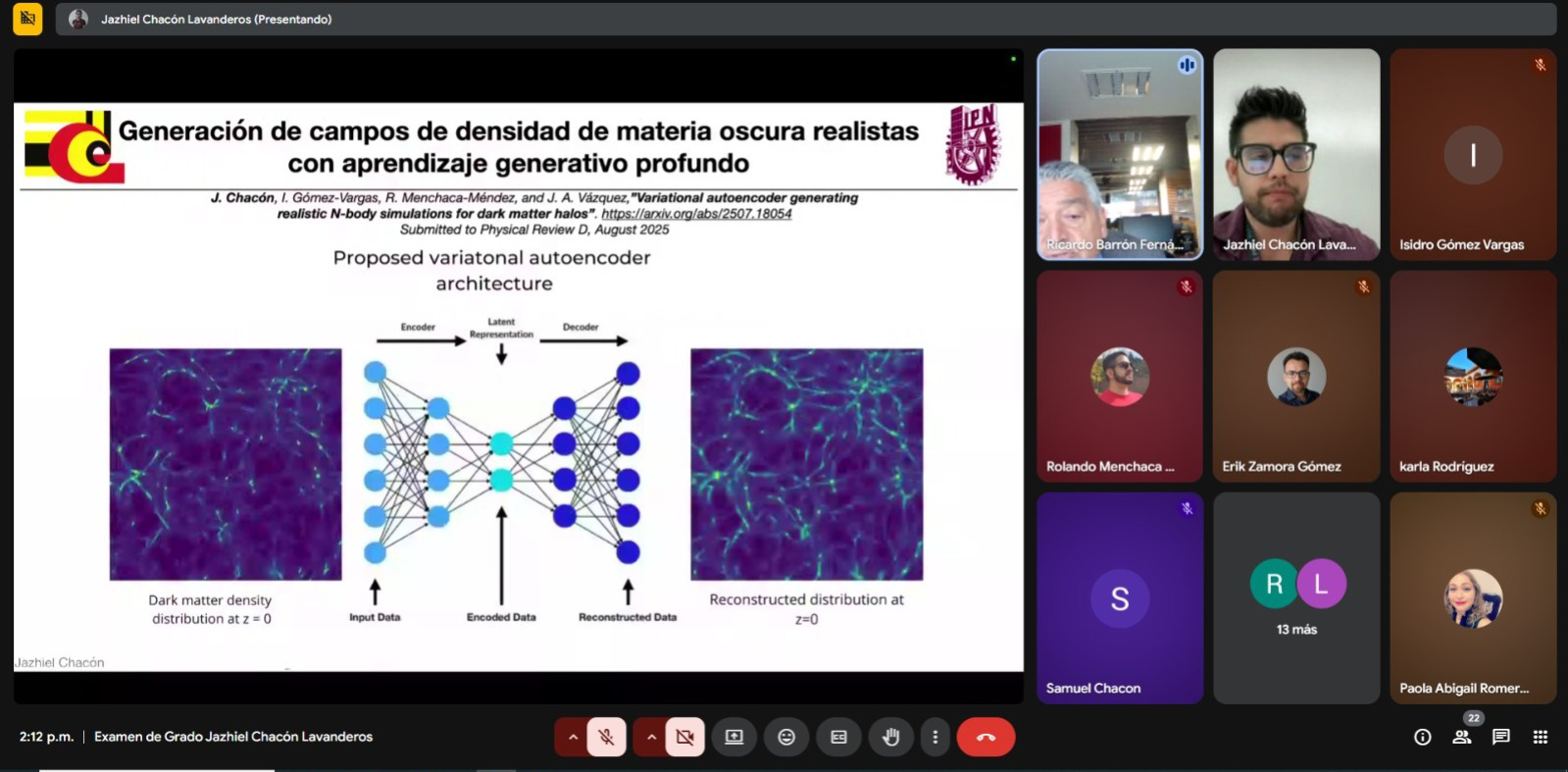
Task: Leave the call with red hang-up button
Action: tap(986, 737)
